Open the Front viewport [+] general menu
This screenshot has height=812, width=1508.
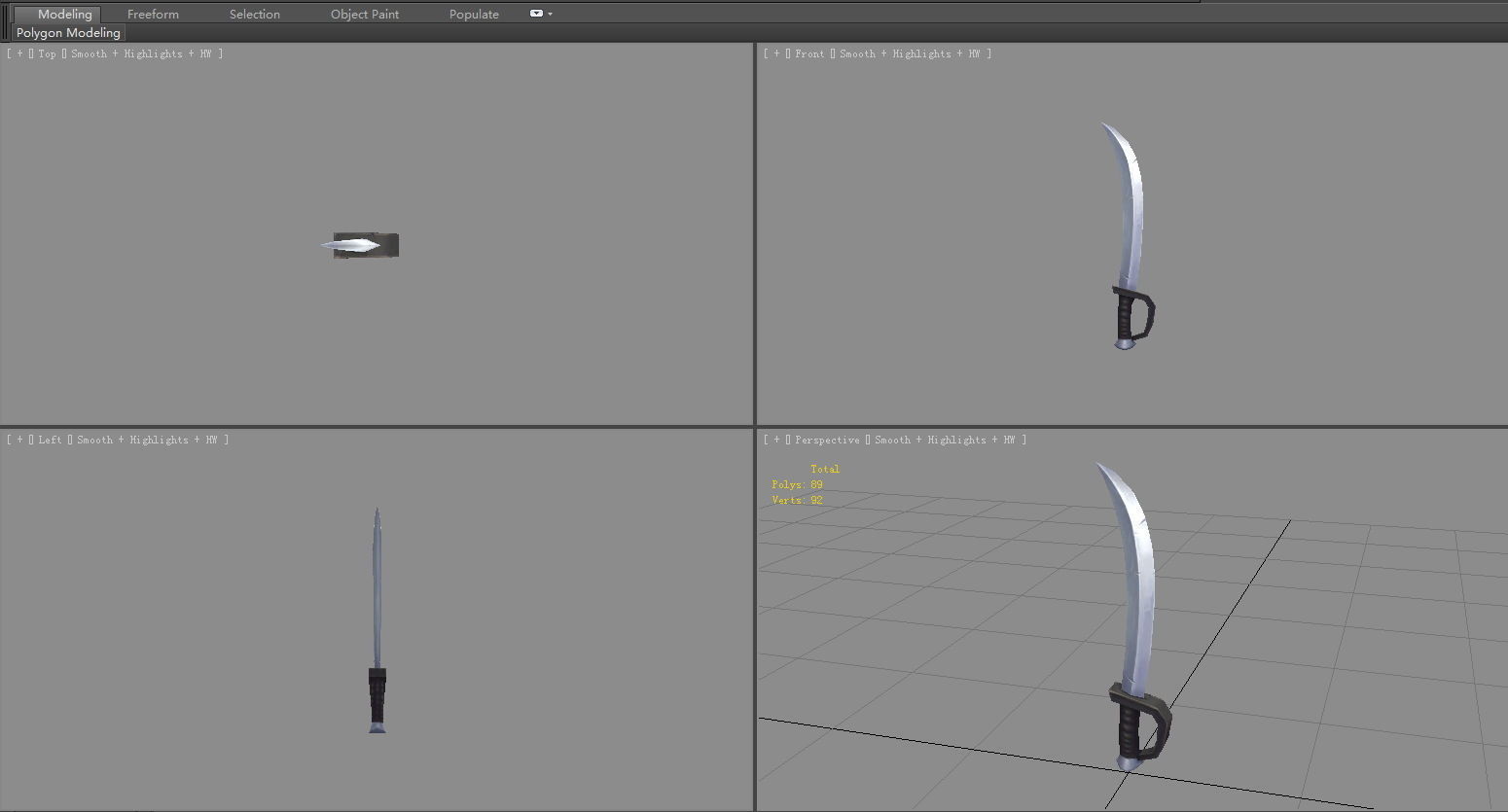pyautogui.click(x=776, y=54)
